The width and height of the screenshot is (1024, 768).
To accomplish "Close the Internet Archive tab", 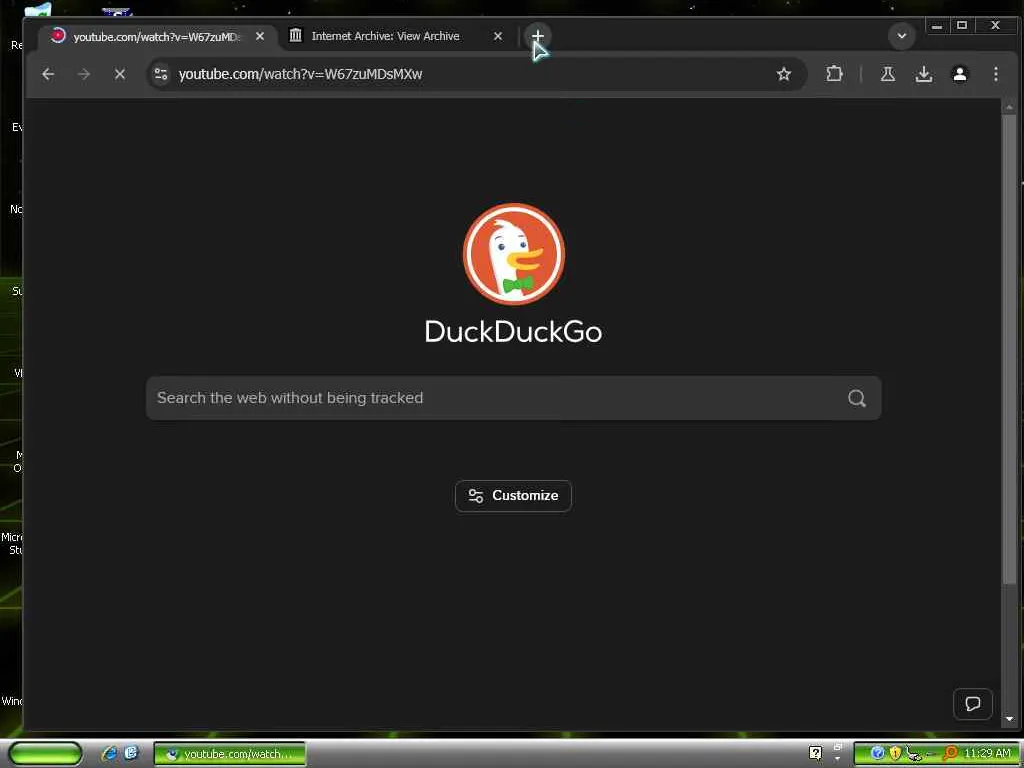I will pos(498,36).
